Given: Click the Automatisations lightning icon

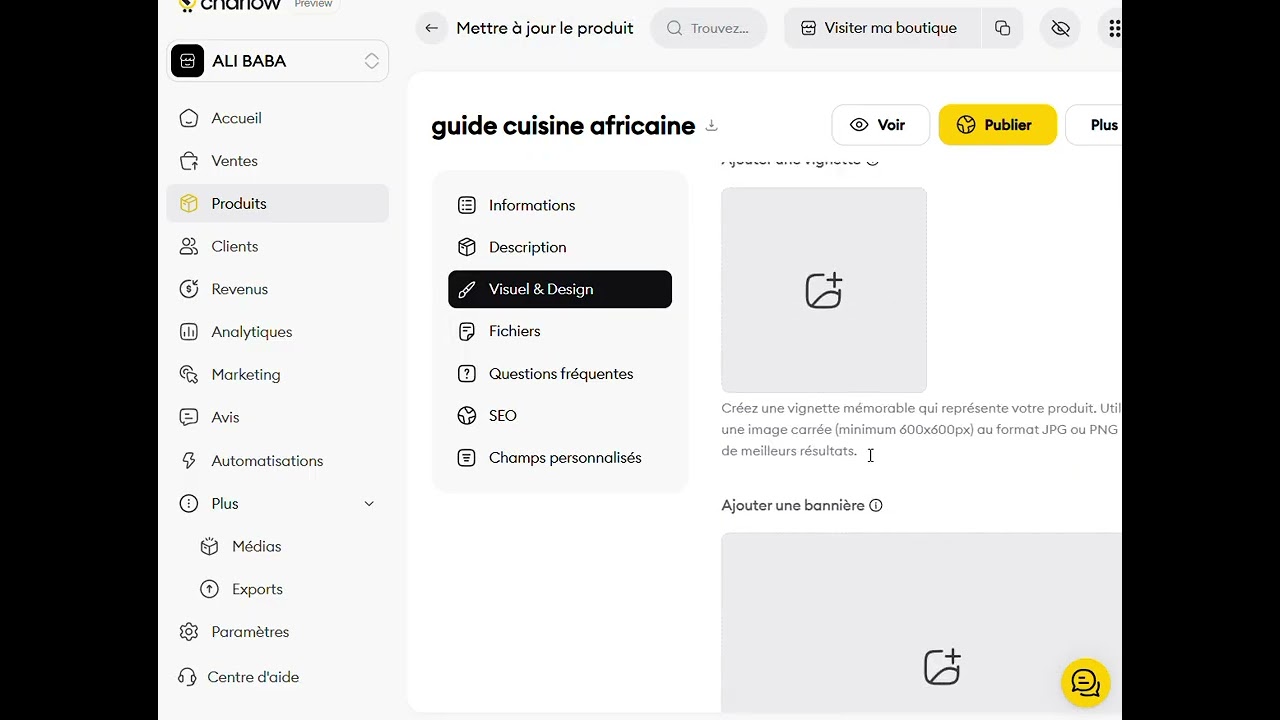Looking at the screenshot, I should [189, 461].
